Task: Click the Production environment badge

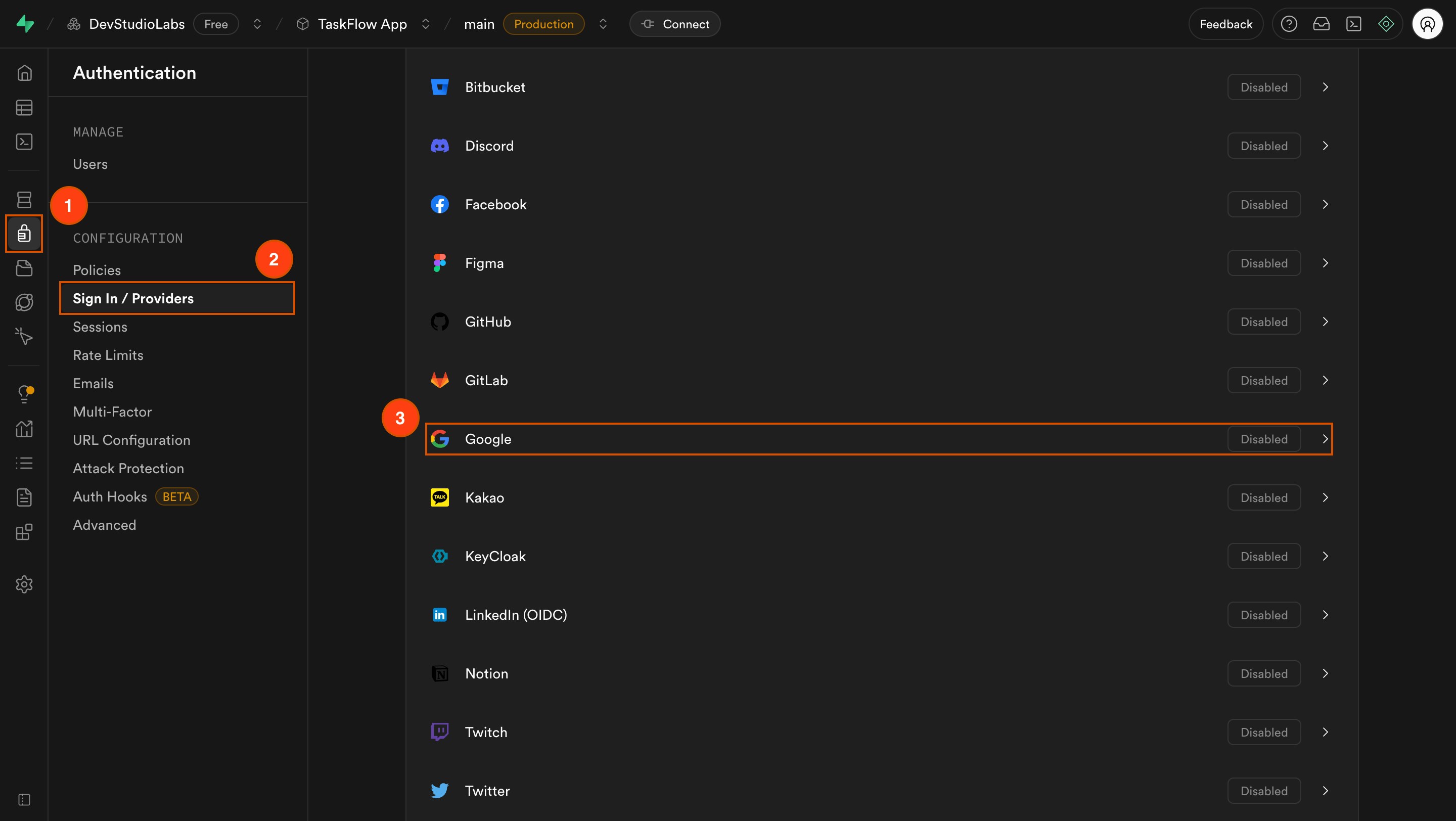Action: (x=543, y=23)
